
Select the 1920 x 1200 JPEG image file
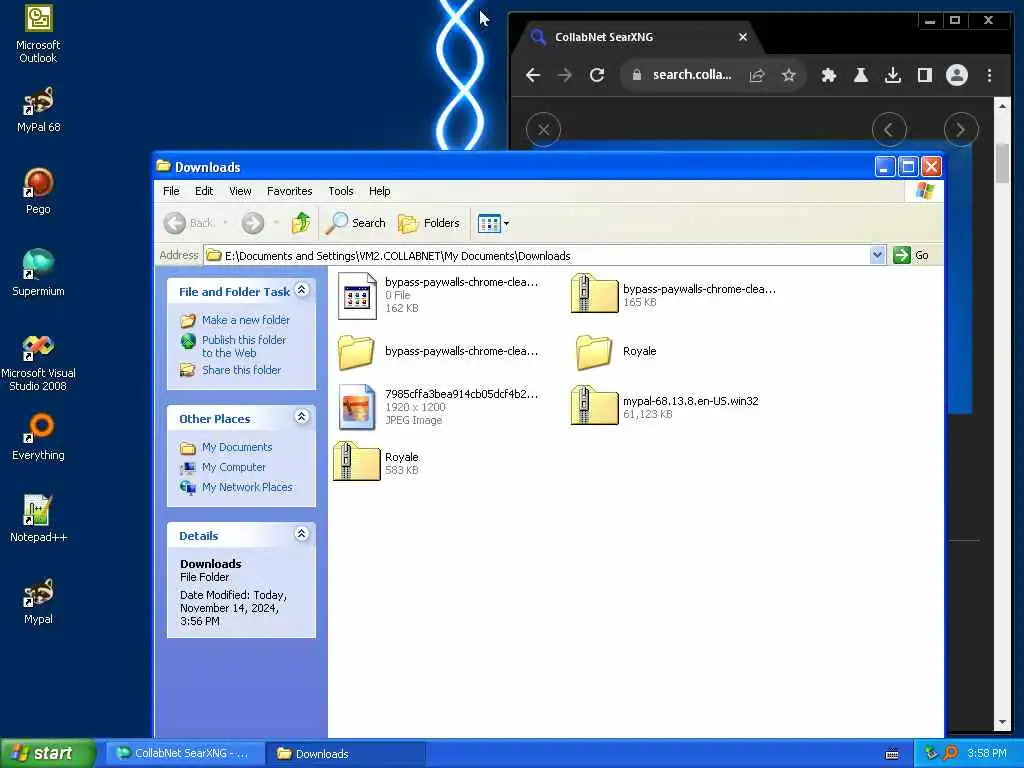438,407
